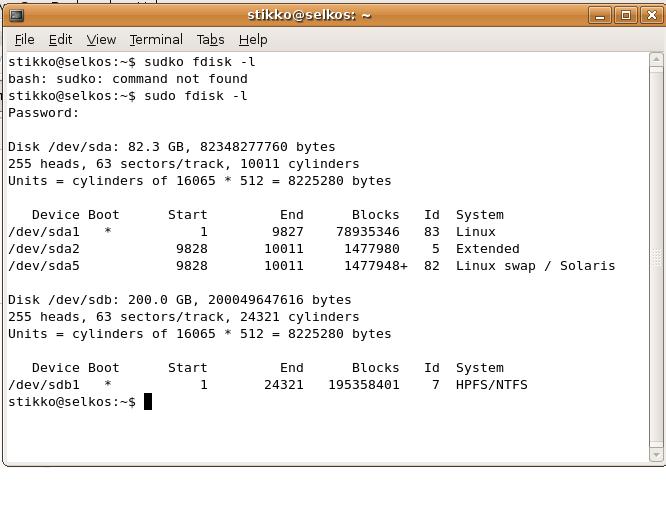The width and height of the screenshot is (666, 512).
Task: Click the blocks value 195358401
Action: click(364, 385)
